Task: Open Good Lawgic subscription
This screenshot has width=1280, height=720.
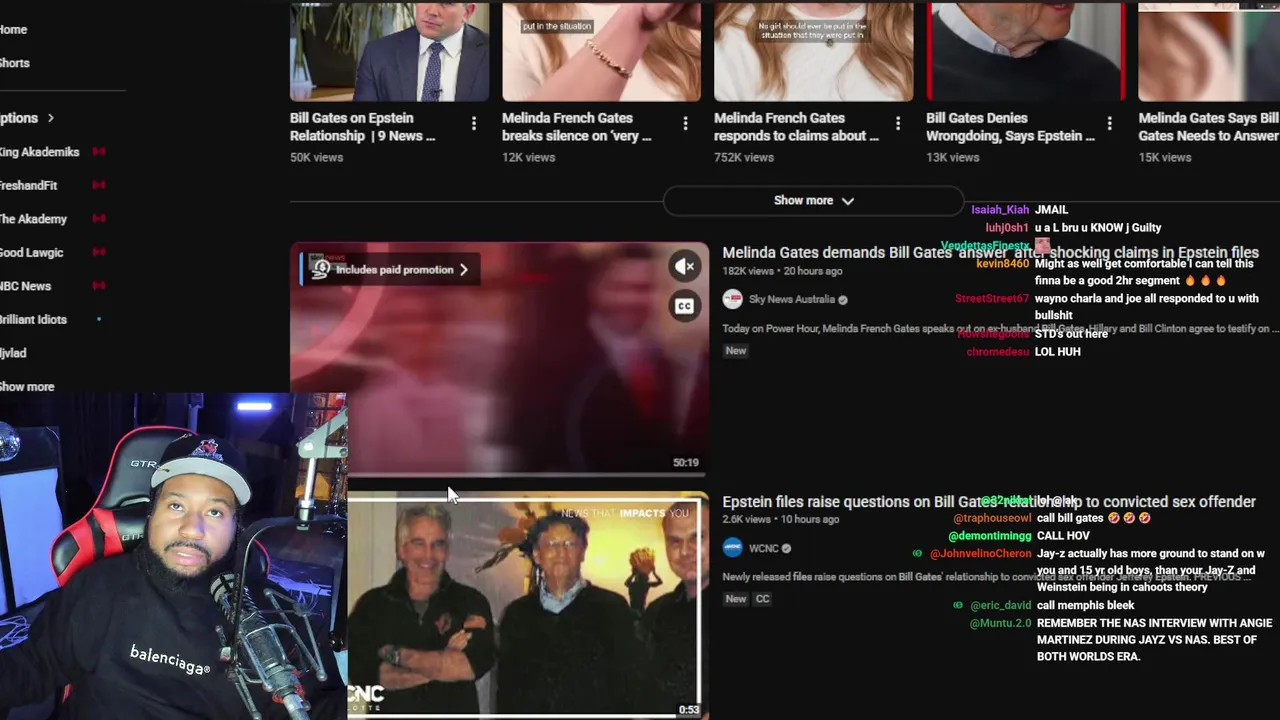Action: point(31,252)
